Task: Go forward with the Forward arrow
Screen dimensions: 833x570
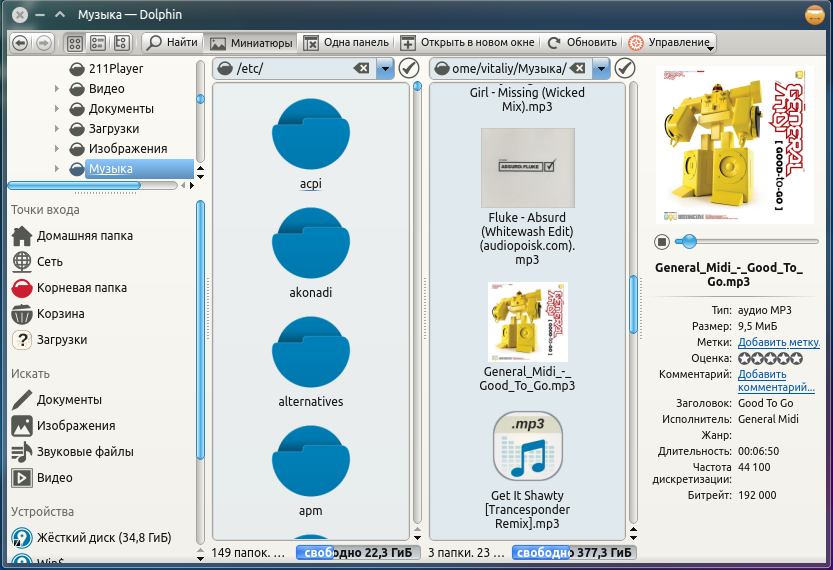Action: [44, 42]
